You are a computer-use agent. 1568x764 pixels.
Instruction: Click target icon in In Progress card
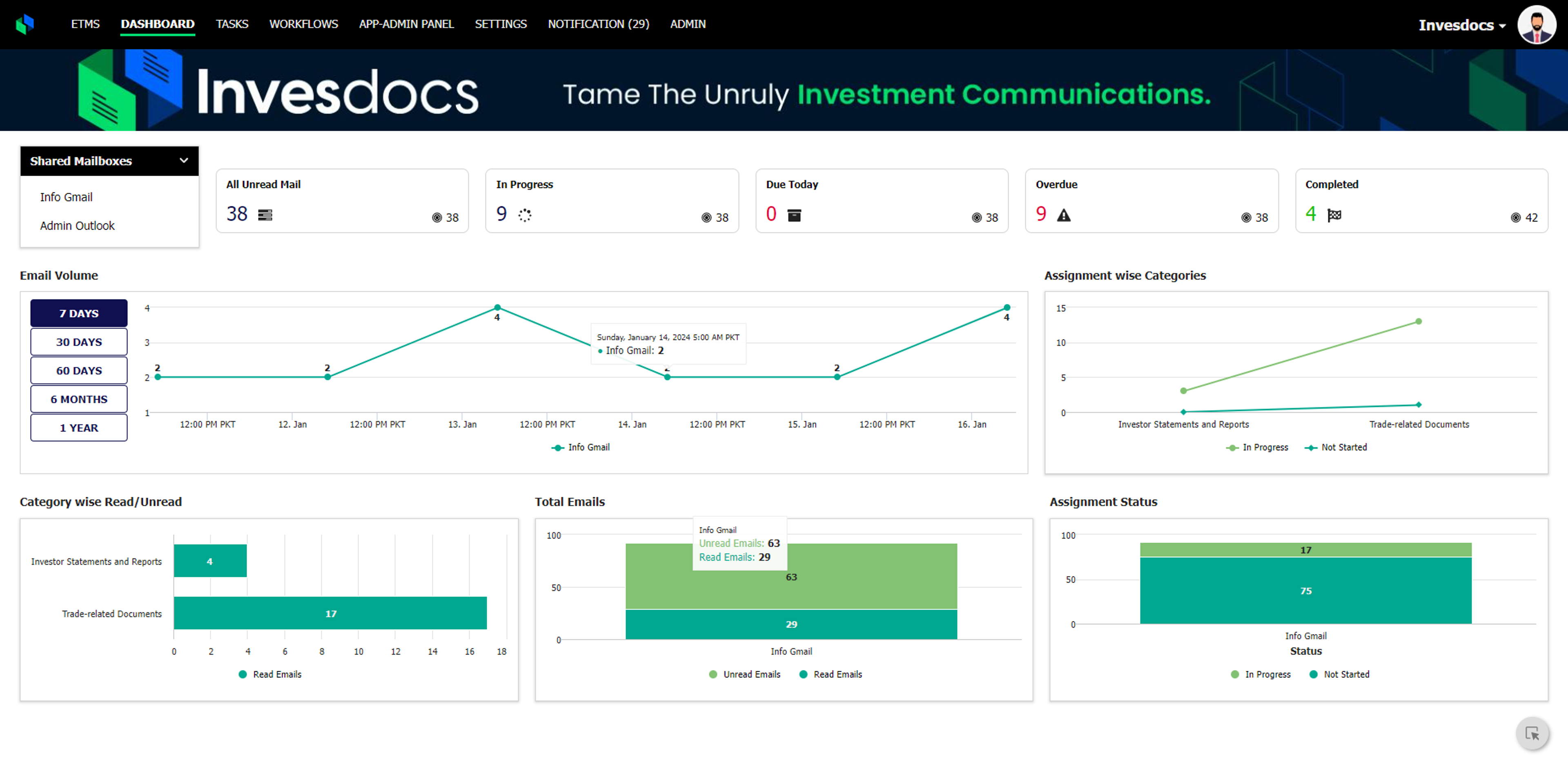pyautogui.click(x=706, y=218)
